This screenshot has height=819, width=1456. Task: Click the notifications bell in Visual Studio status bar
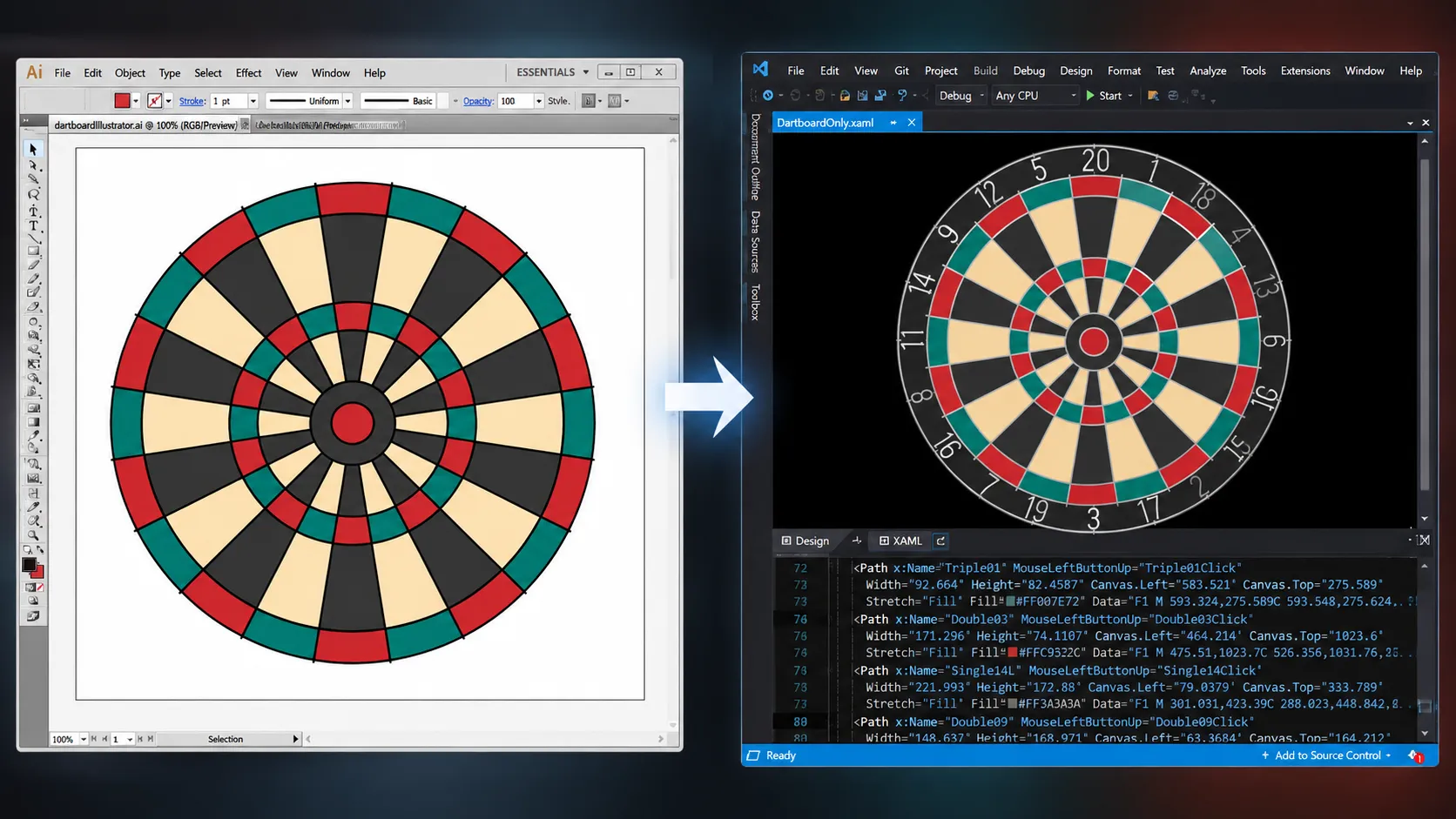(x=1415, y=755)
